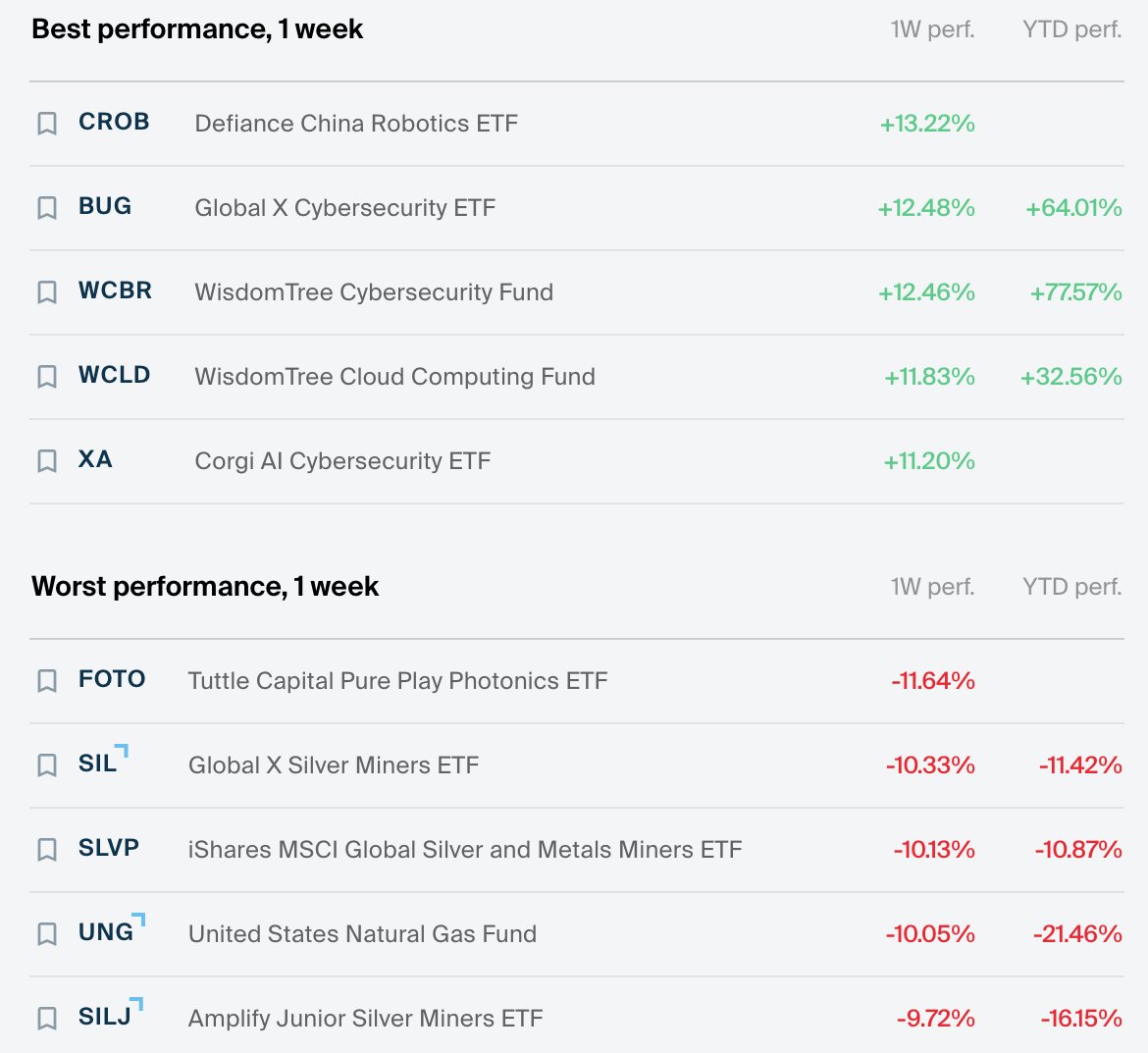This screenshot has width=1148, height=1053.
Task: Click the -10.13% weekly value for SLVP
Action: point(933,850)
